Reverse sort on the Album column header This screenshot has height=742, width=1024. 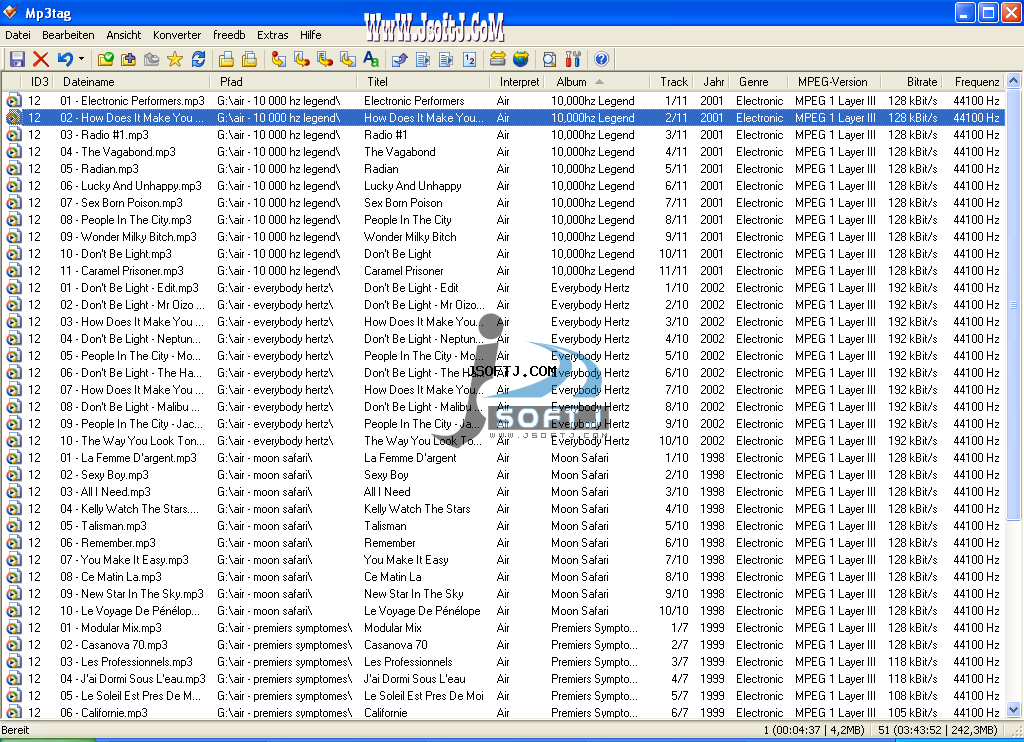(597, 82)
